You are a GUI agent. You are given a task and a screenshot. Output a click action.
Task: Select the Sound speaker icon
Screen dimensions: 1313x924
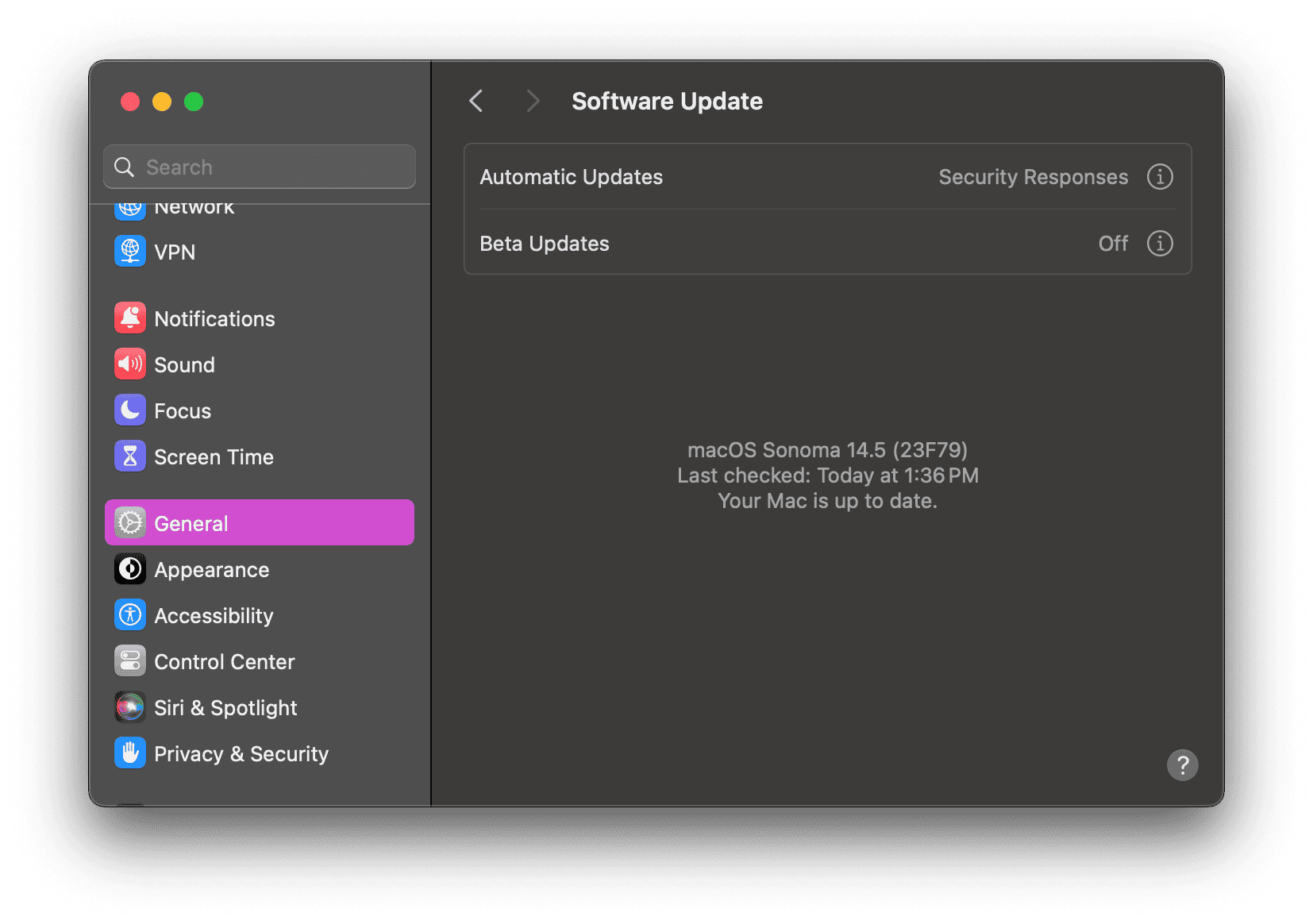[130, 364]
